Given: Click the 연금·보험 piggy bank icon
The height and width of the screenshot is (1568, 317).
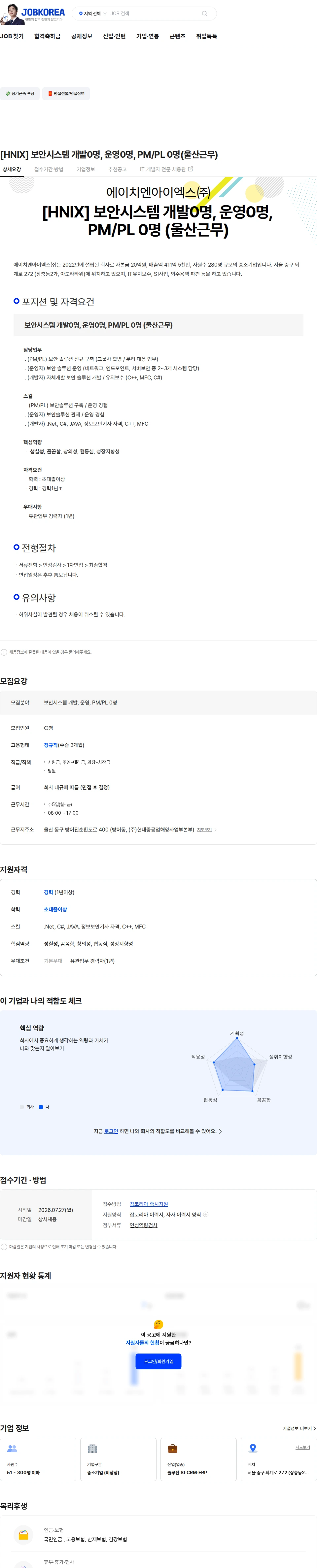Looking at the screenshot, I should (x=23, y=1535).
